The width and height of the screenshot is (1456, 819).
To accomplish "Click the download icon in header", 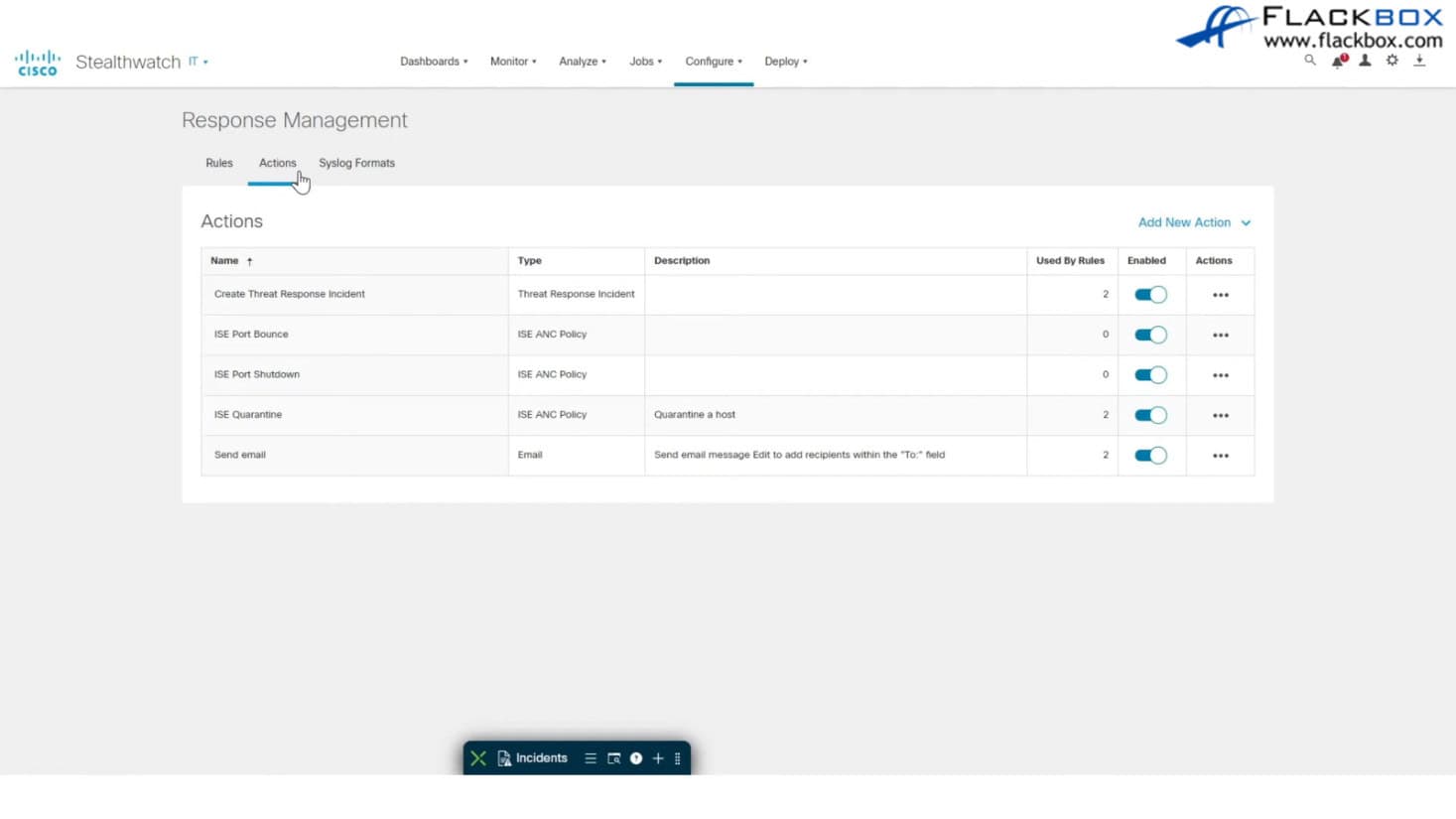I will [1419, 61].
